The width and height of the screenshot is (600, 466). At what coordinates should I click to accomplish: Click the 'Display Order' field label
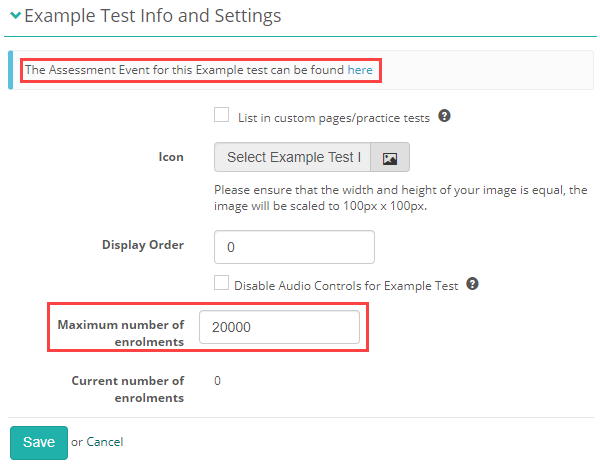[143, 245]
